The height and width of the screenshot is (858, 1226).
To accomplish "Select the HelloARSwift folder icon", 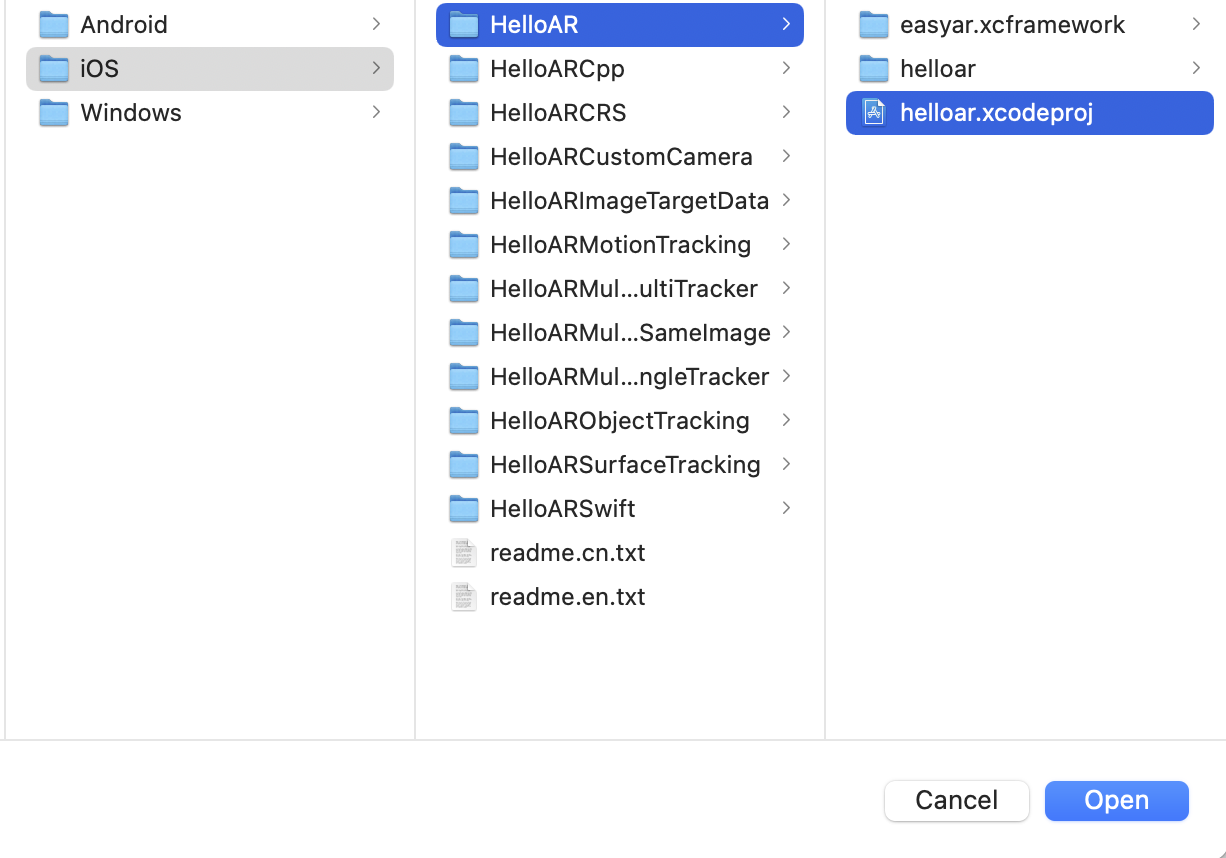I will 463,509.
